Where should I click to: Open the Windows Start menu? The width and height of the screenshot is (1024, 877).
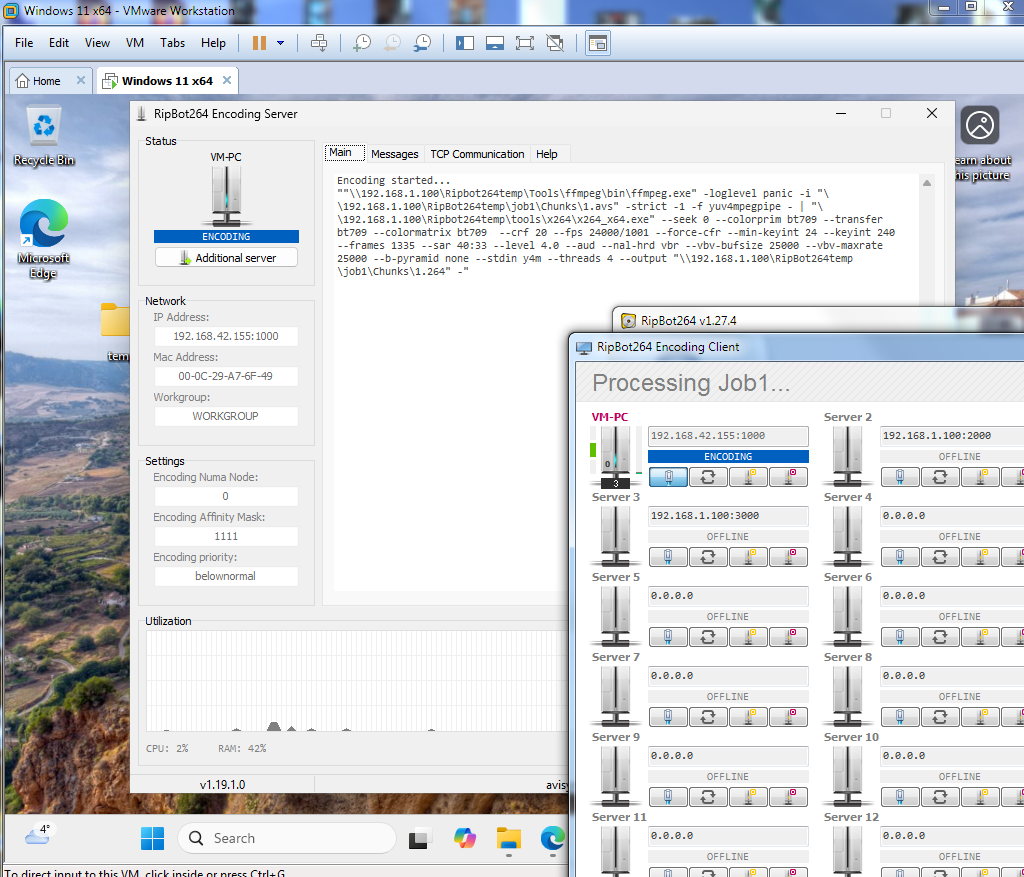[x=153, y=838]
